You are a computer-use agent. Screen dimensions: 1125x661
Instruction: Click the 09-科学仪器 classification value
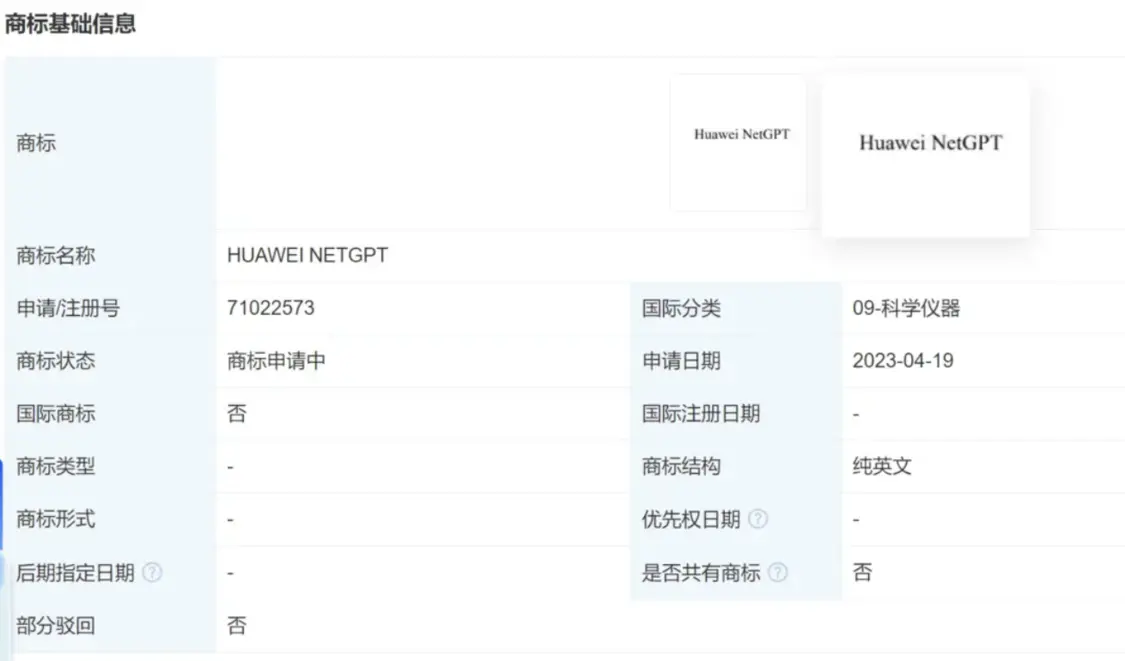point(906,308)
